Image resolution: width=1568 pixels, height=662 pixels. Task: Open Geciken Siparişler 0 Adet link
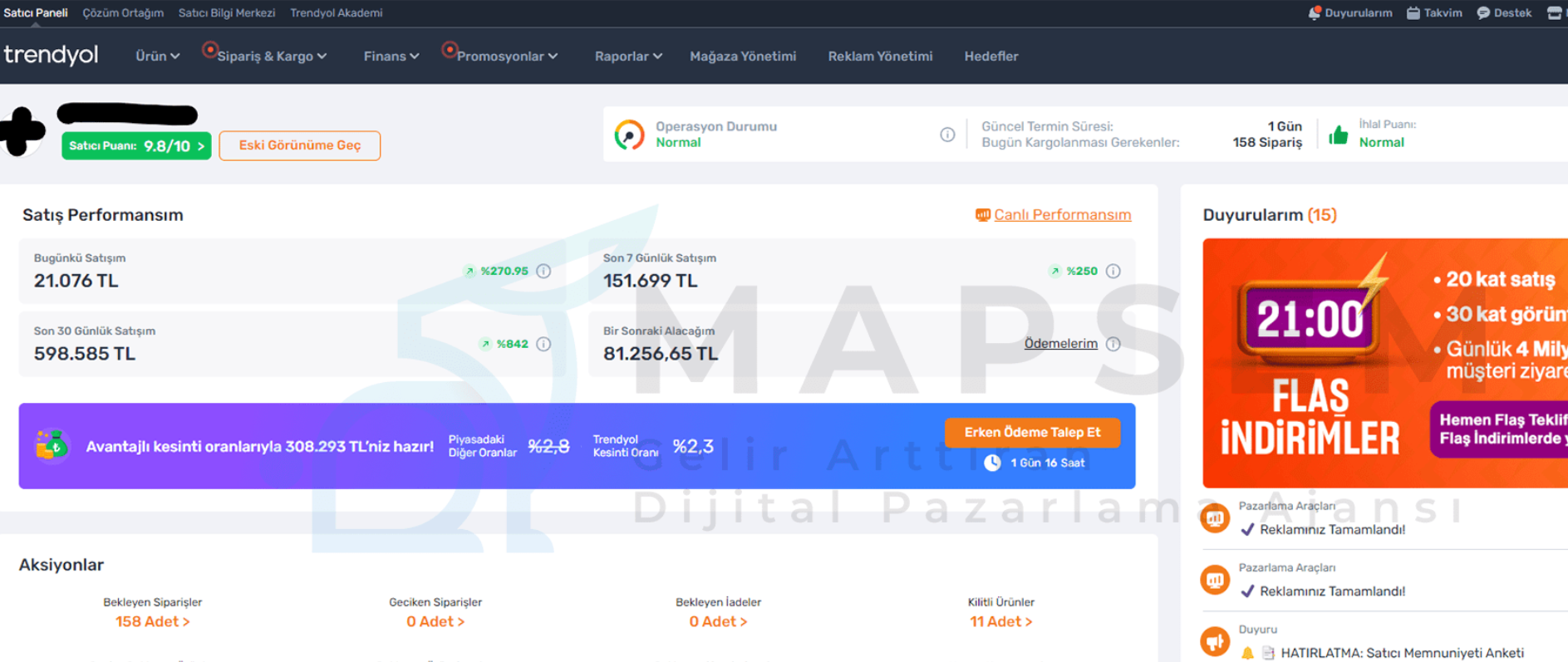[435, 621]
